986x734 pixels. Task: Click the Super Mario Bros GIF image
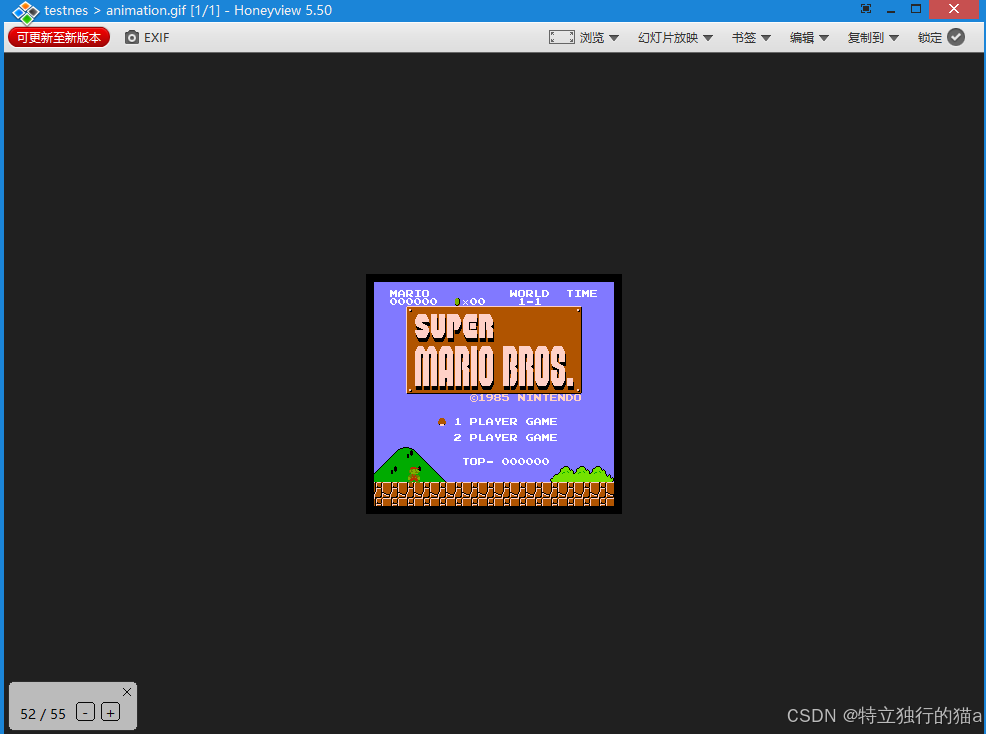[494, 394]
